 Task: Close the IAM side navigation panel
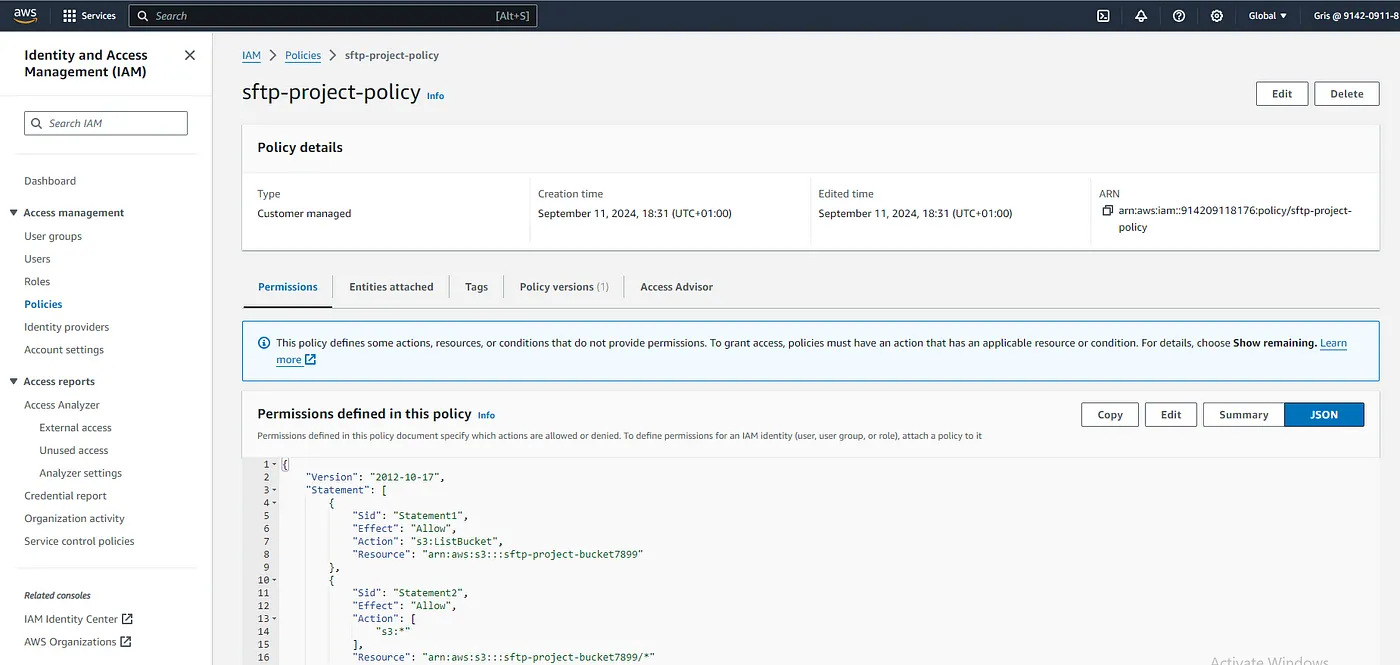(190, 55)
